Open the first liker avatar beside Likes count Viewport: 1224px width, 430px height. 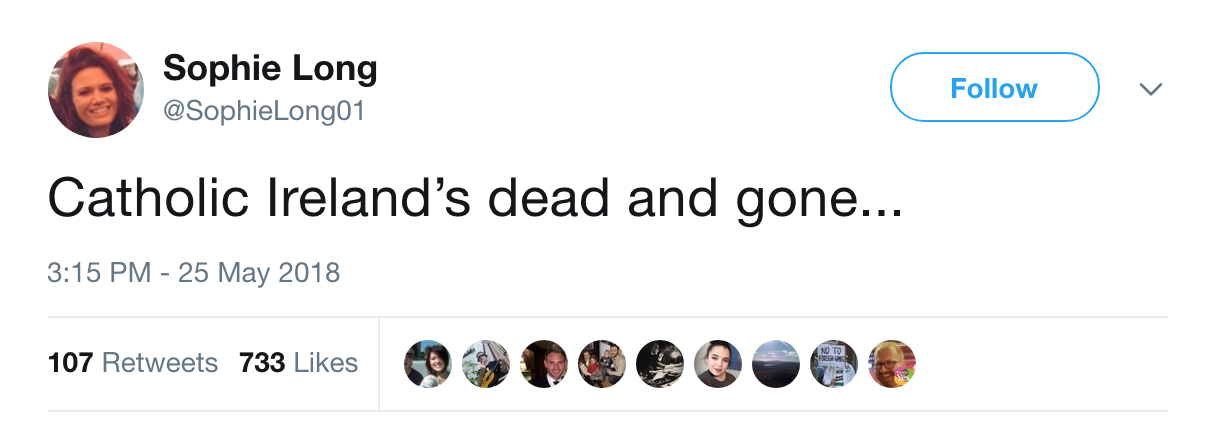tap(428, 364)
